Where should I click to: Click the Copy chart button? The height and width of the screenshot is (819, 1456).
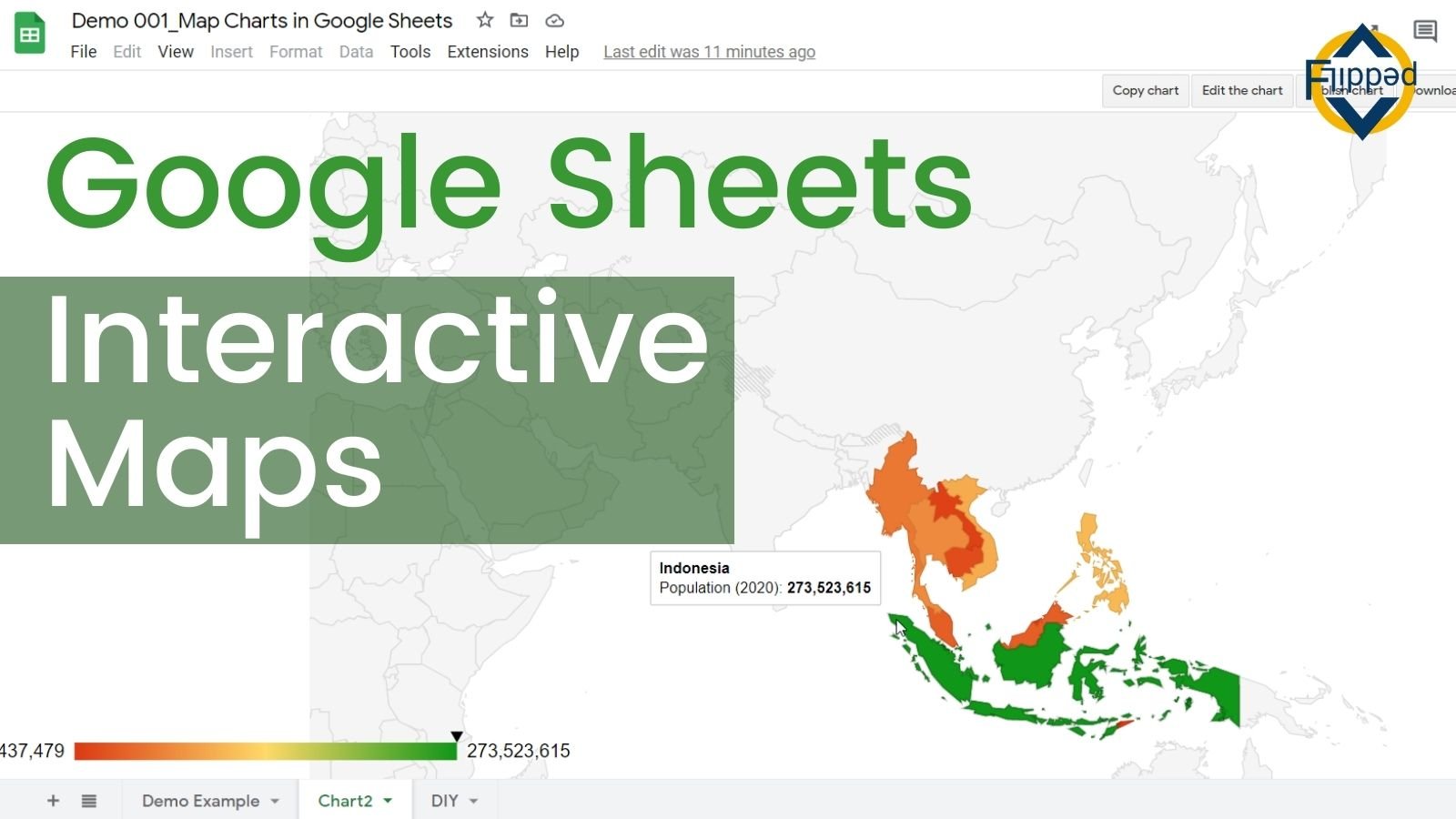click(x=1145, y=90)
